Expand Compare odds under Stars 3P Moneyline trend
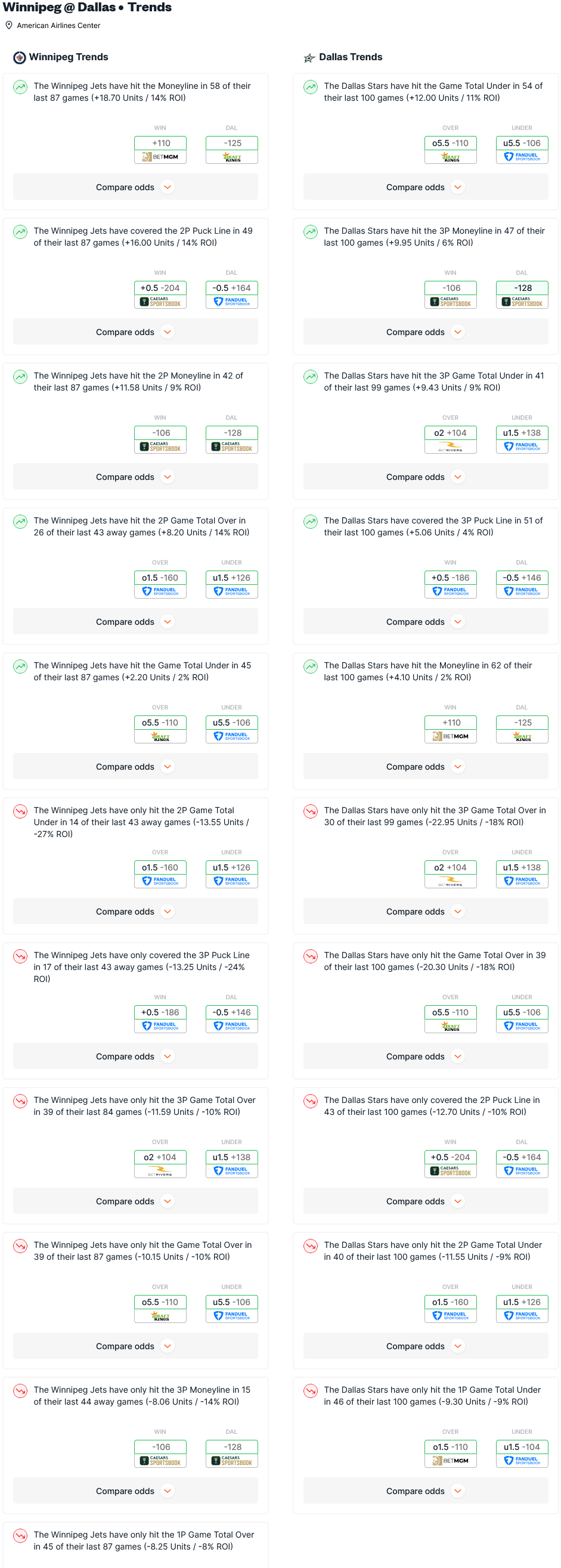Screen dimensions: 561x1568 click(425, 332)
